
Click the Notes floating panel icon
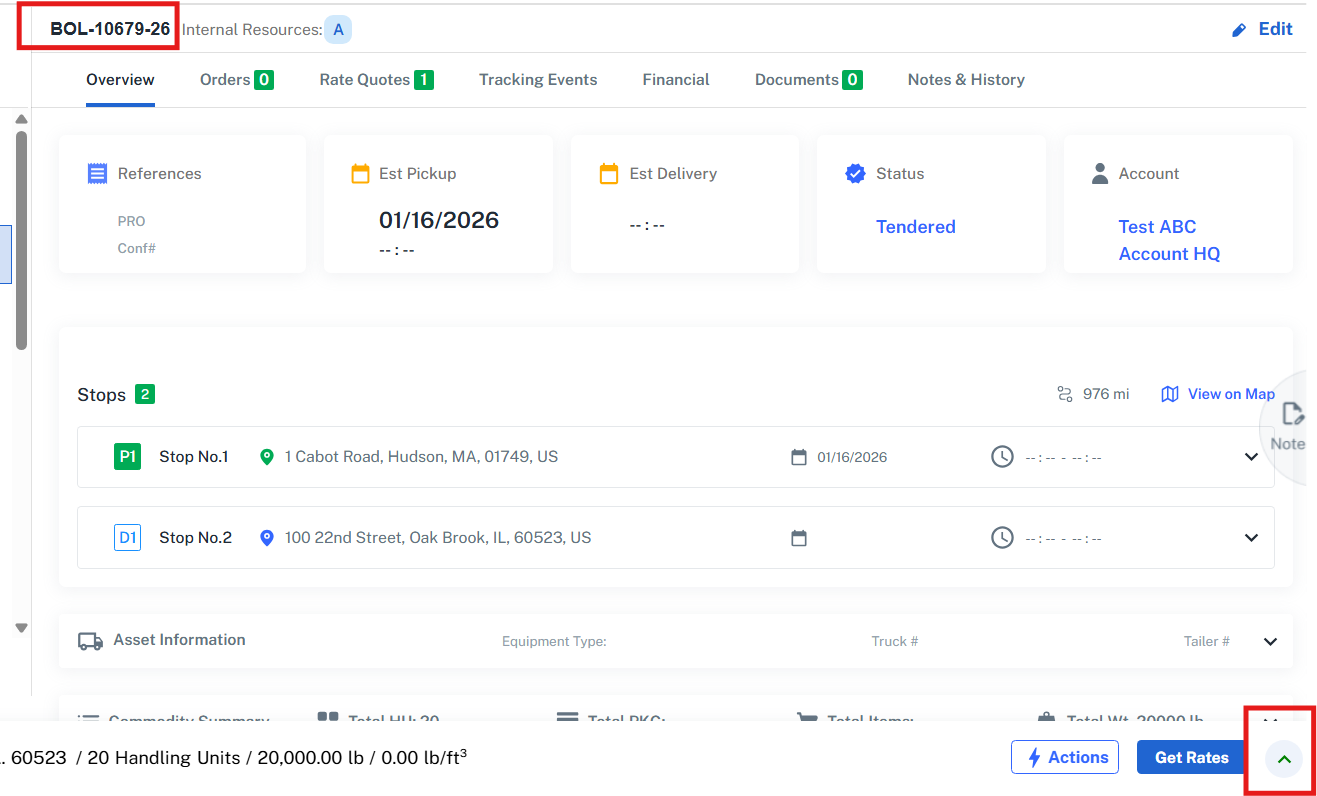[1291, 415]
